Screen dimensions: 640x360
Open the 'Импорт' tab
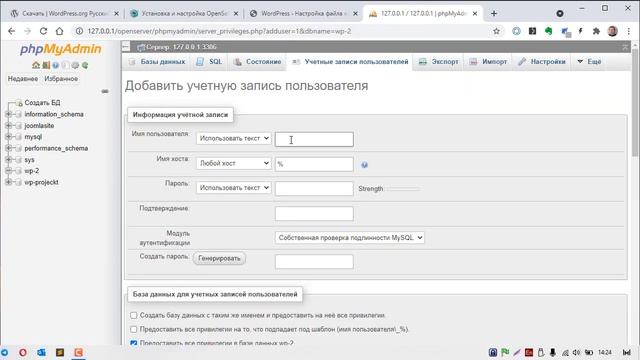pos(488,62)
